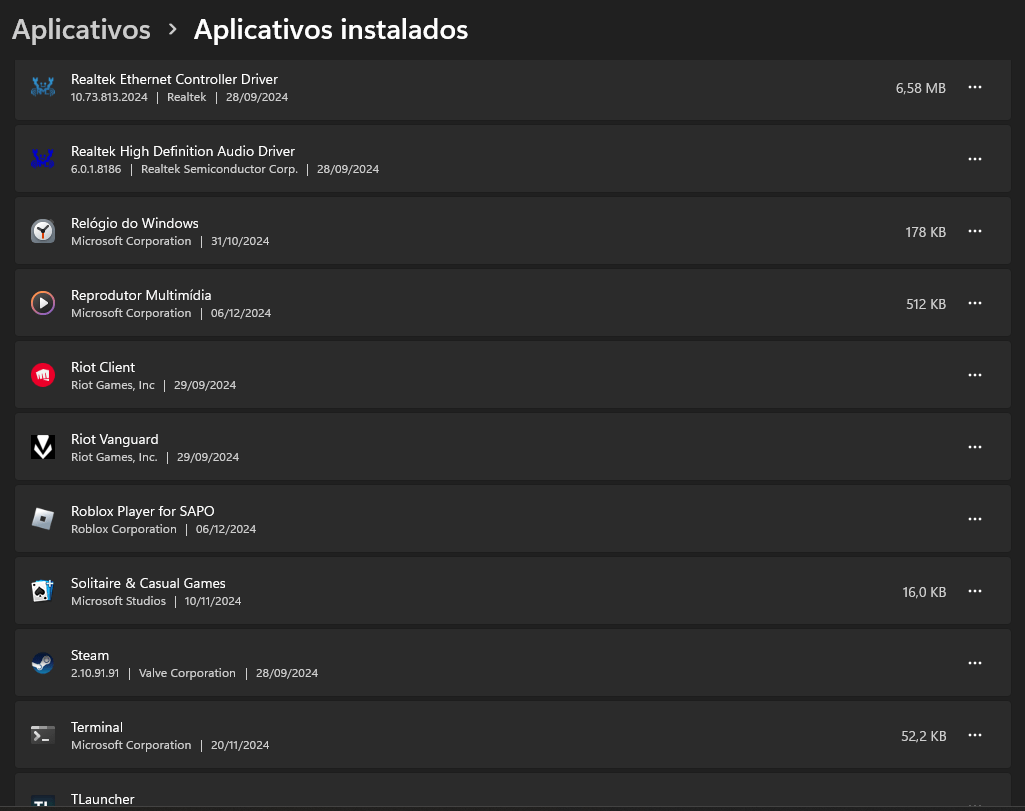Open more options for Roblox Player for SAPO
This screenshot has height=811, width=1025.
point(975,519)
